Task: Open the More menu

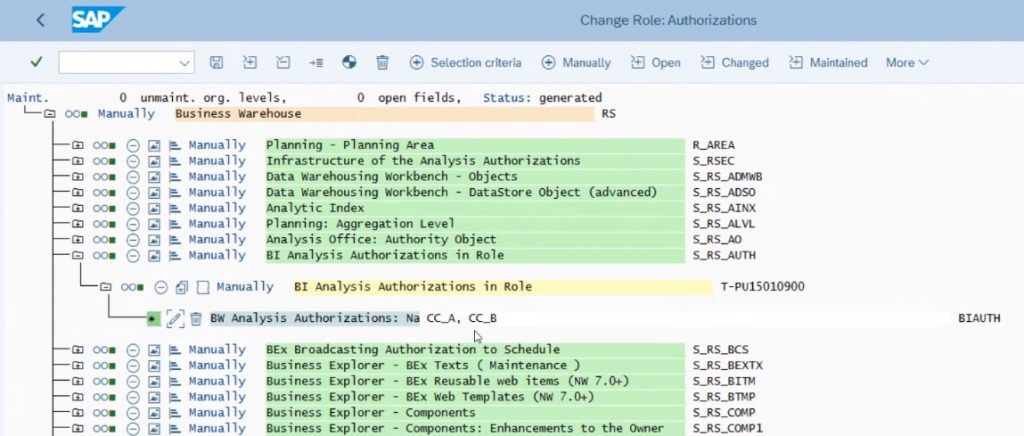Action: tap(907, 63)
